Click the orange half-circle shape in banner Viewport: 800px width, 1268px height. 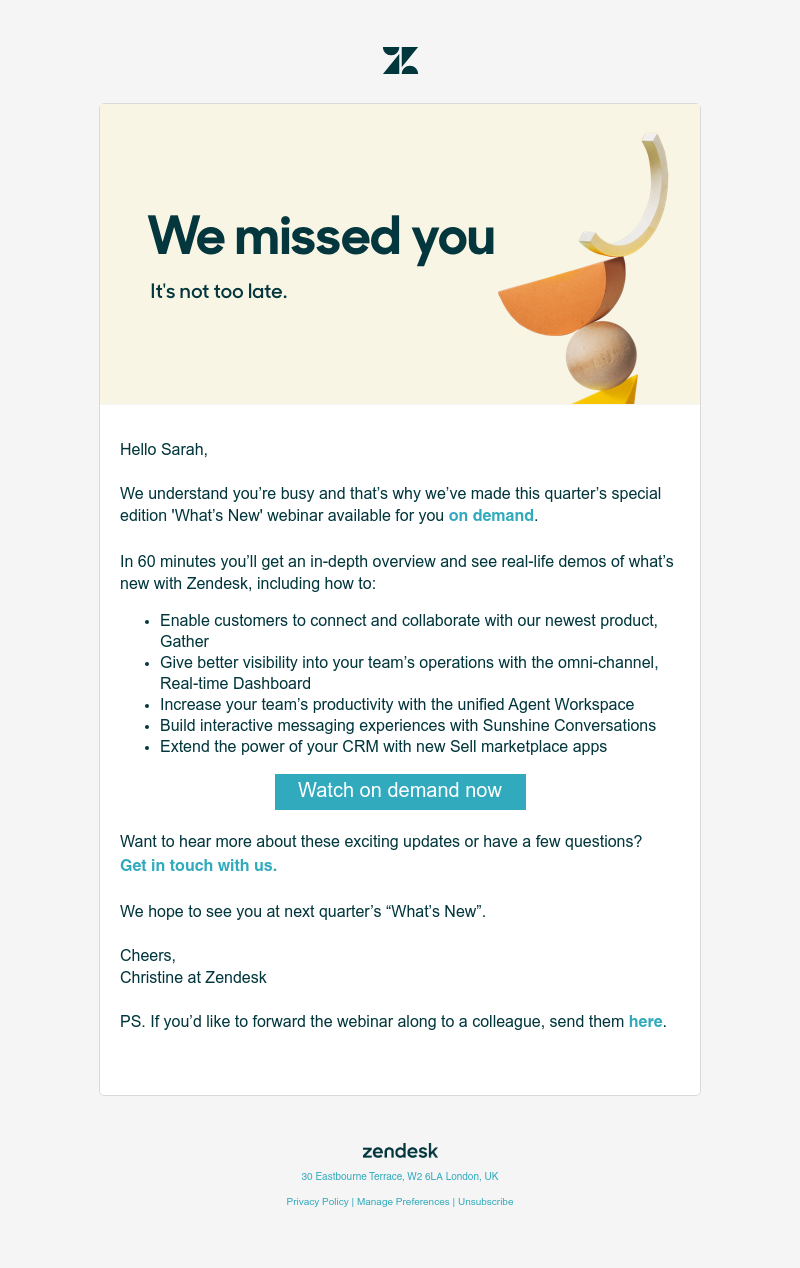coord(560,298)
